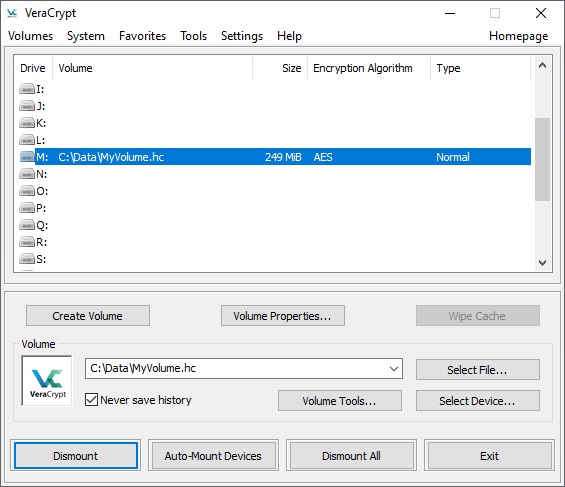Uncheck Never save history checkbox
This screenshot has width=565, height=487.
click(x=91, y=399)
